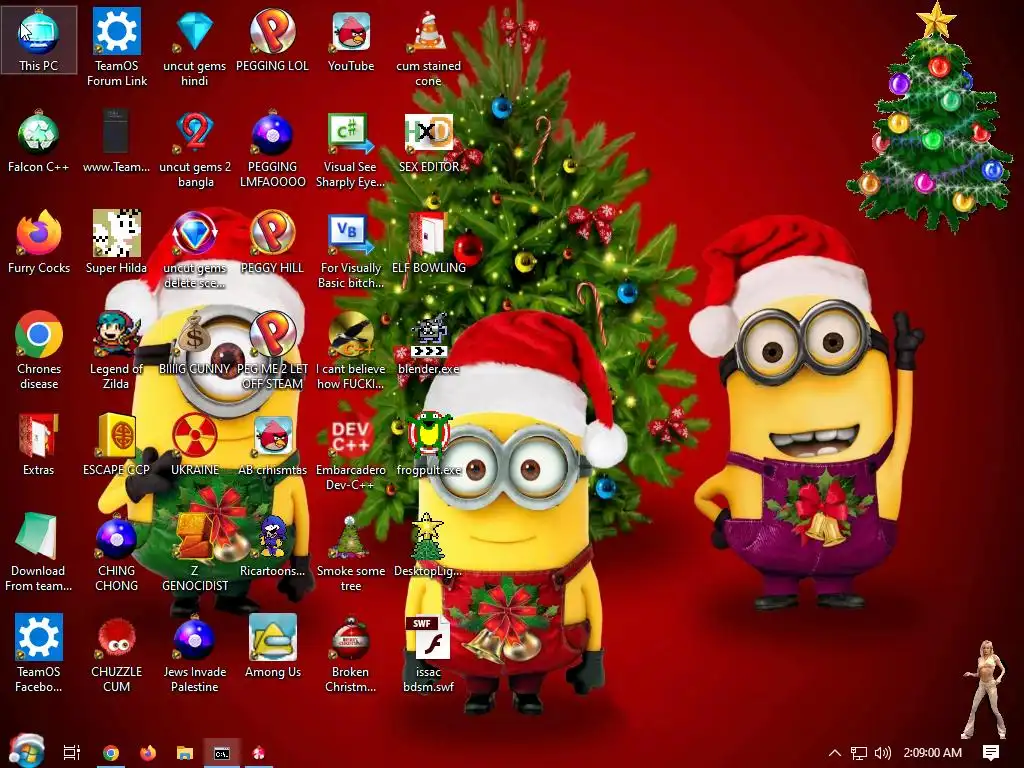
Task: Select the Extras folder icon
Action: pyautogui.click(x=39, y=444)
